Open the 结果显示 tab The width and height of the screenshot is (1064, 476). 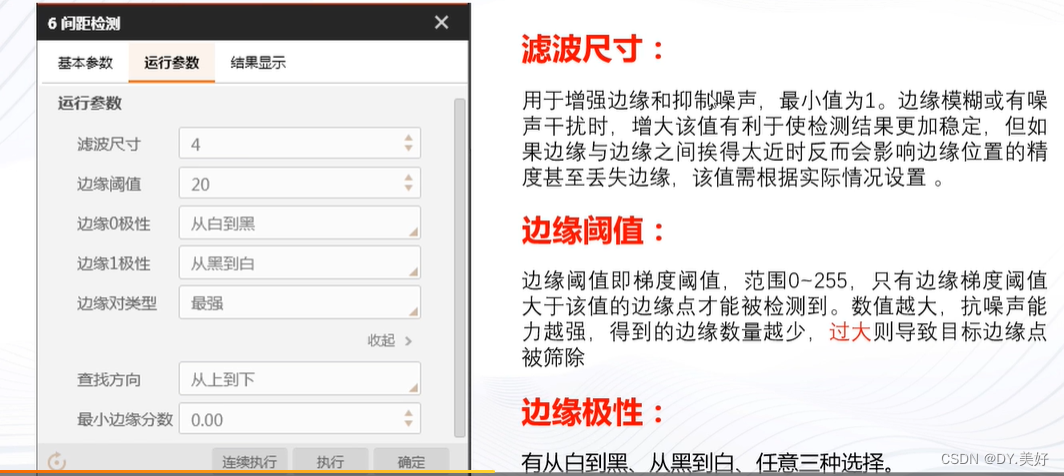(258, 63)
